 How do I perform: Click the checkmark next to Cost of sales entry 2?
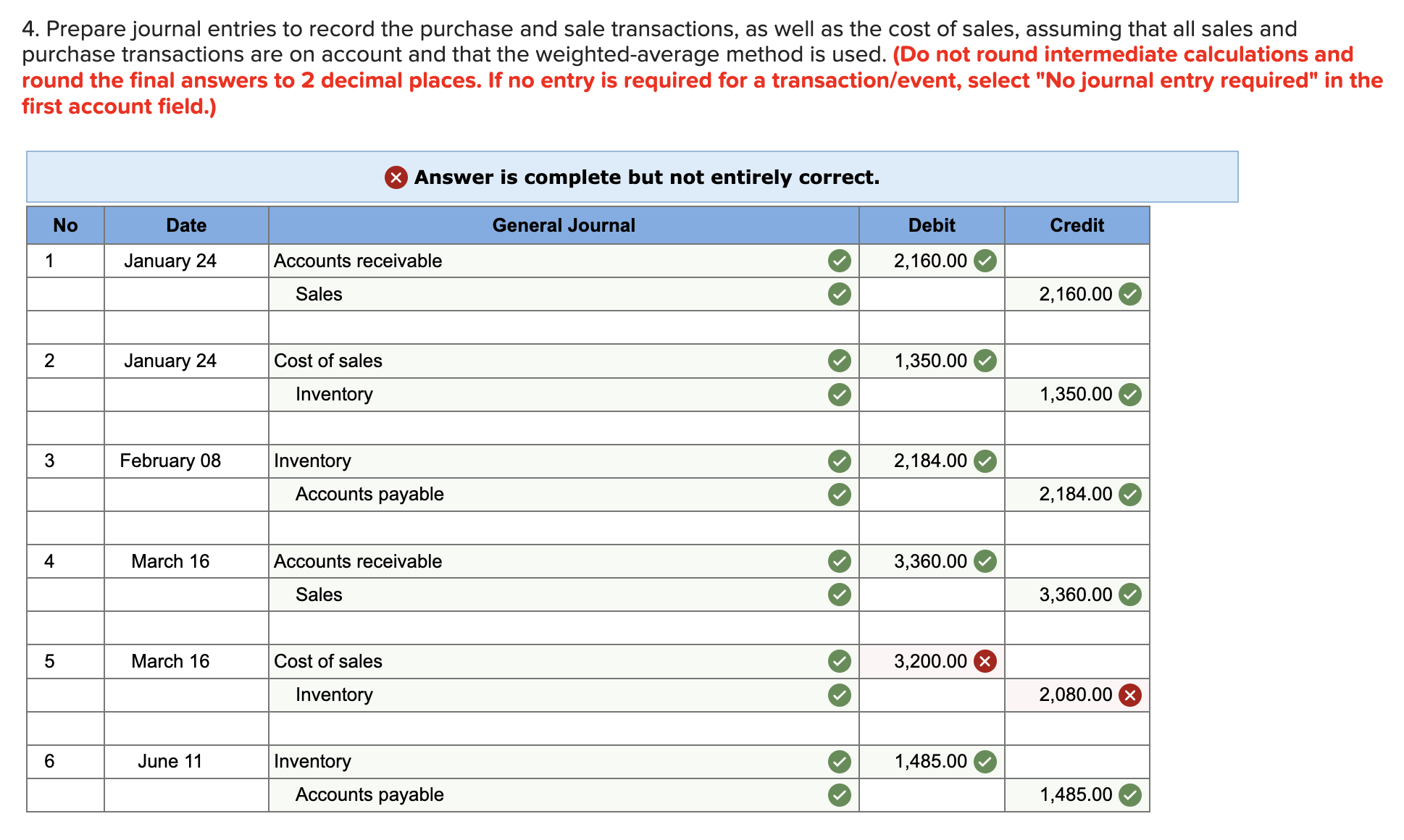coord(839,361)
